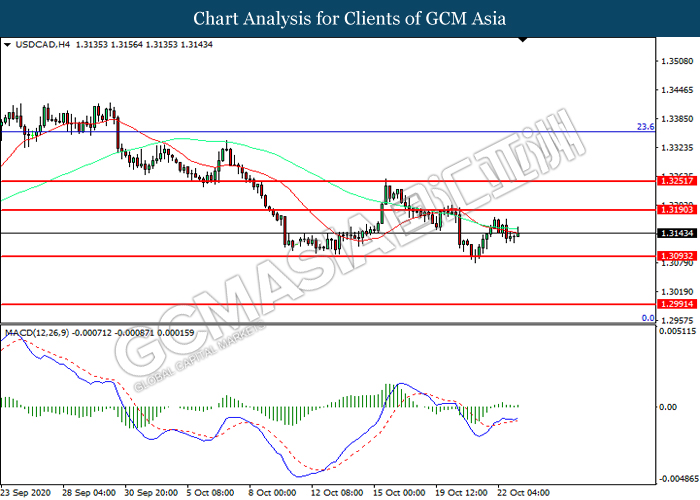
Task: Click the 1.33235 price axis value
Action: click(x=677, y=148)
